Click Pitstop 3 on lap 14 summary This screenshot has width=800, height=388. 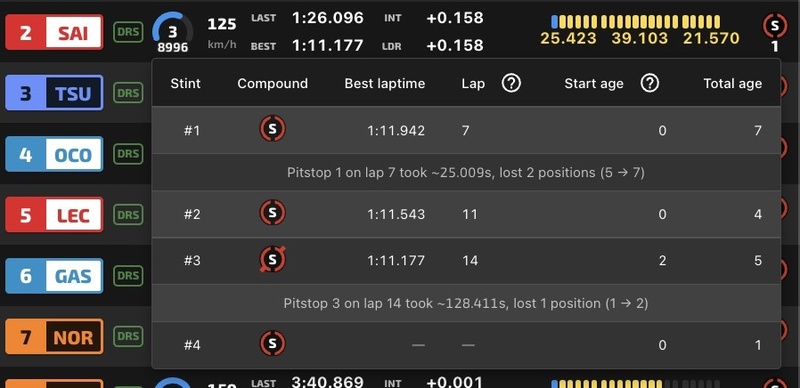466,303
